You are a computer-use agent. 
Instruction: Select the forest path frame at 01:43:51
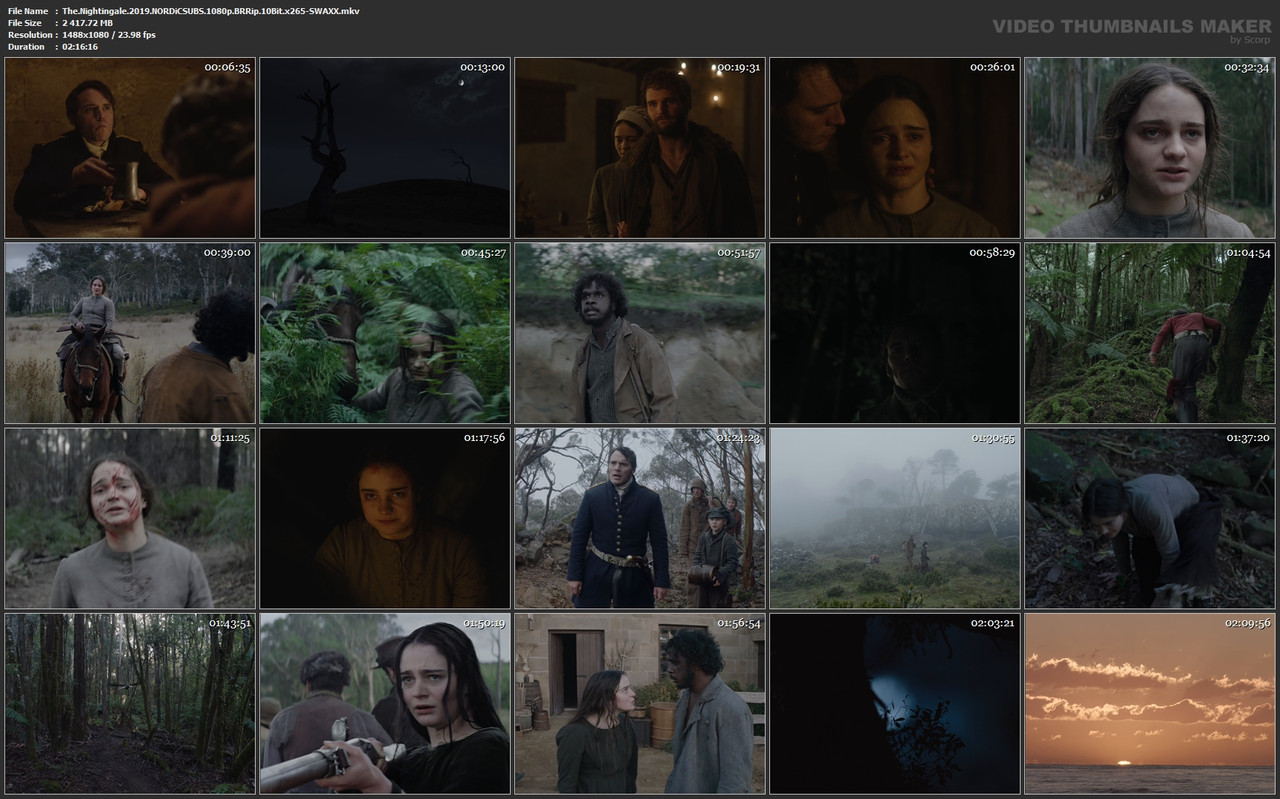coord(130,704)
